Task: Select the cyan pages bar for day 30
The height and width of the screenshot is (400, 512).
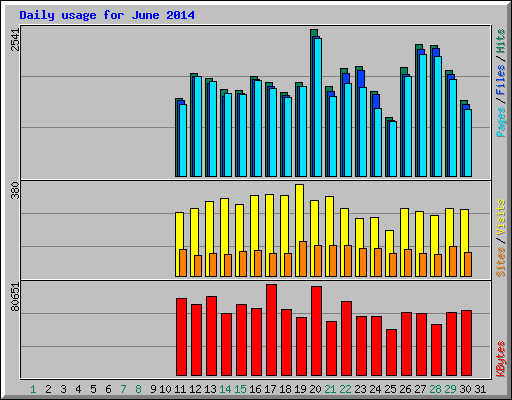Action: (468, 143)
